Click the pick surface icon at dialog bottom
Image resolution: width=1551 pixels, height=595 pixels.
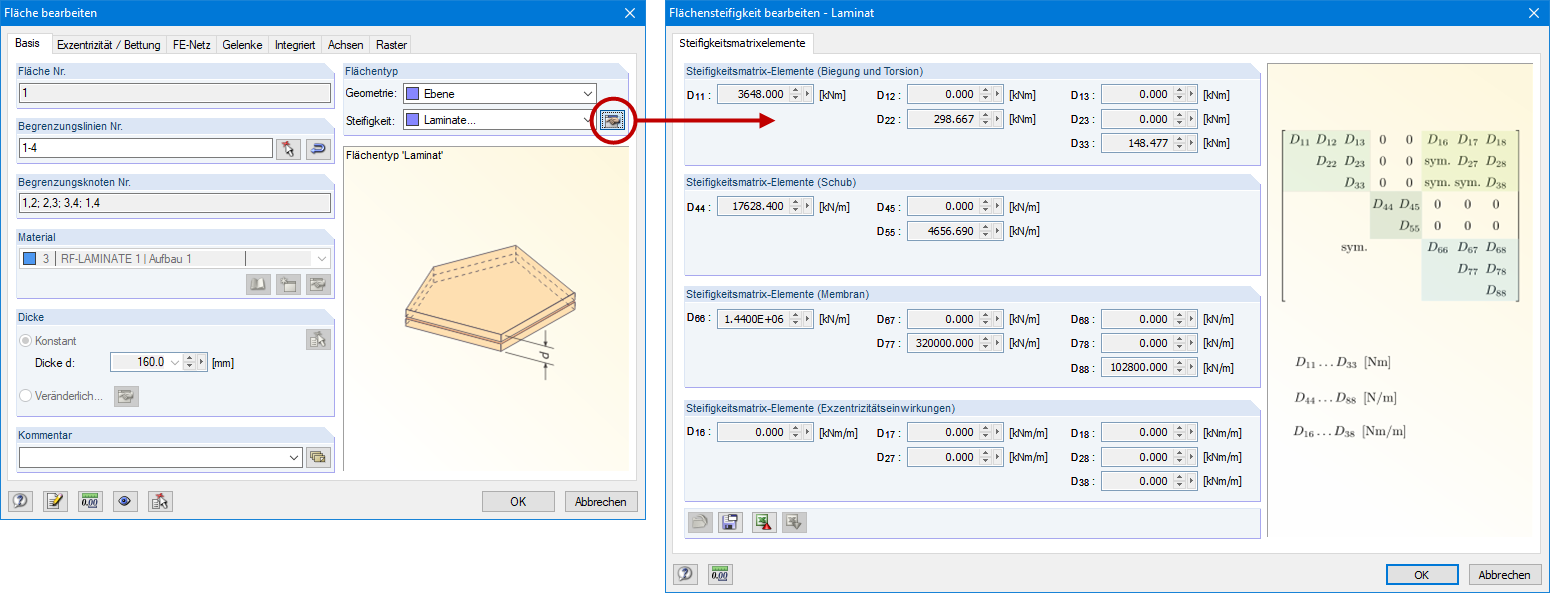coord(160,502)
